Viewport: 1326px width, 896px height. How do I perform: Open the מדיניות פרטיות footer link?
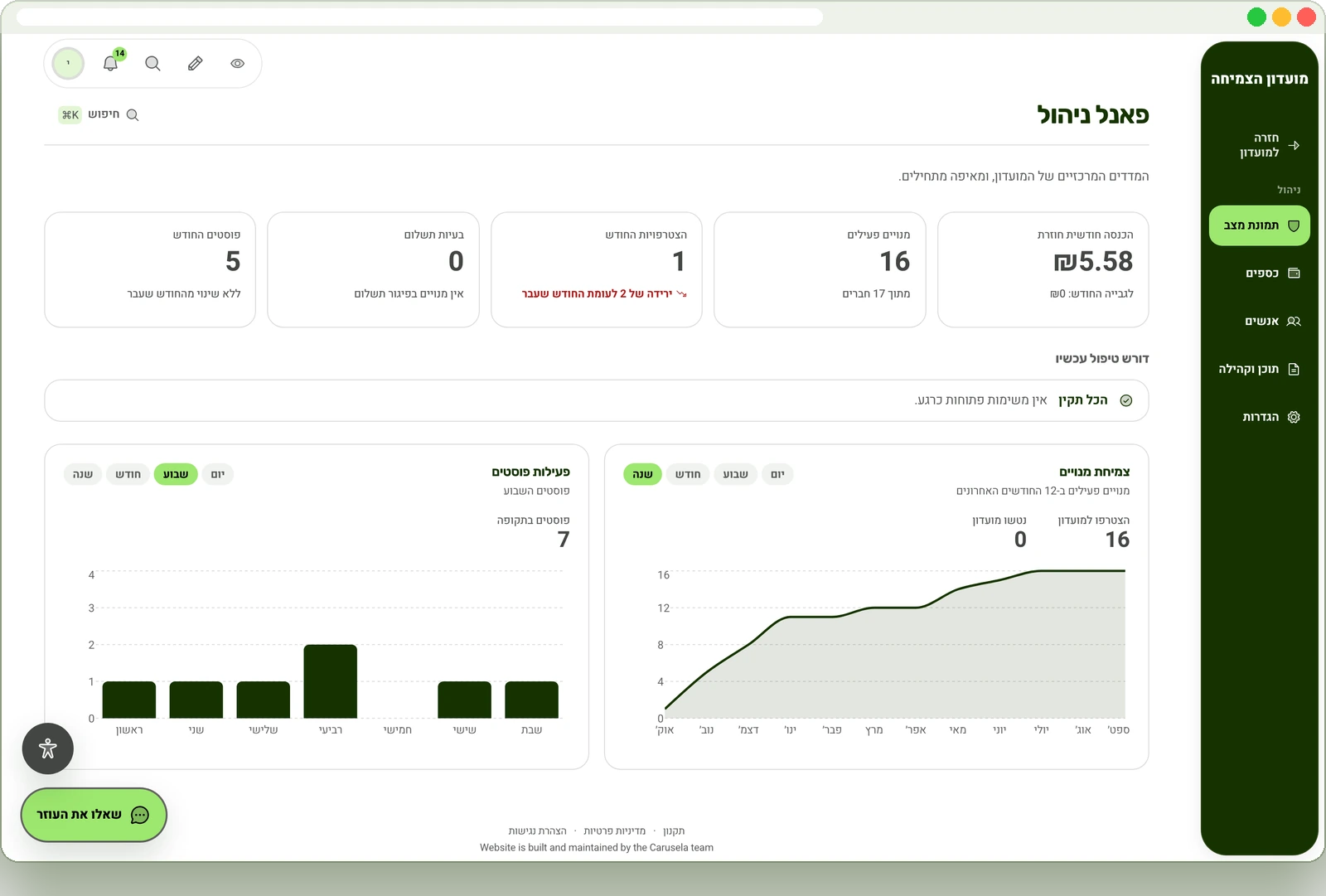614,831
